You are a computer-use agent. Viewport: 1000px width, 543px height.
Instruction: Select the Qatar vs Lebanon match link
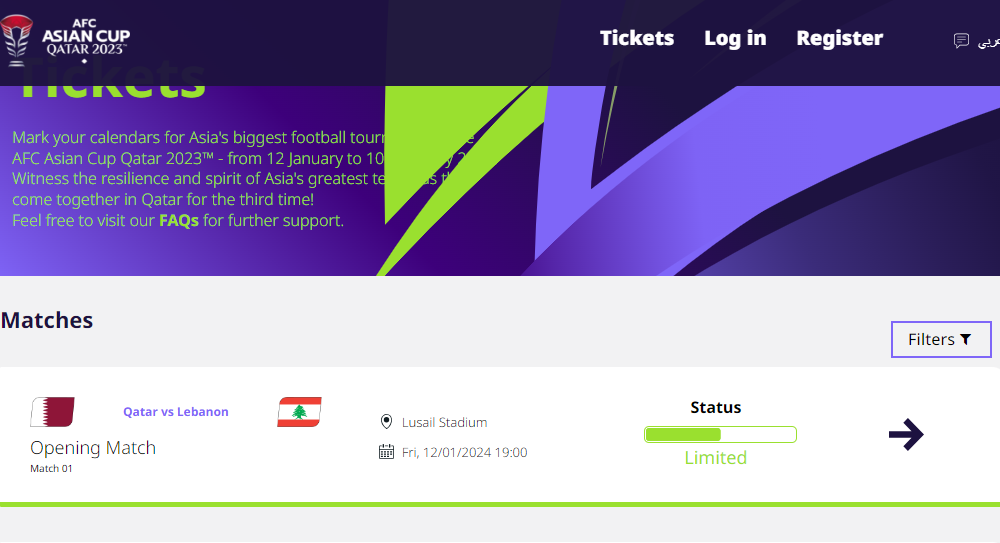[176, 412]
